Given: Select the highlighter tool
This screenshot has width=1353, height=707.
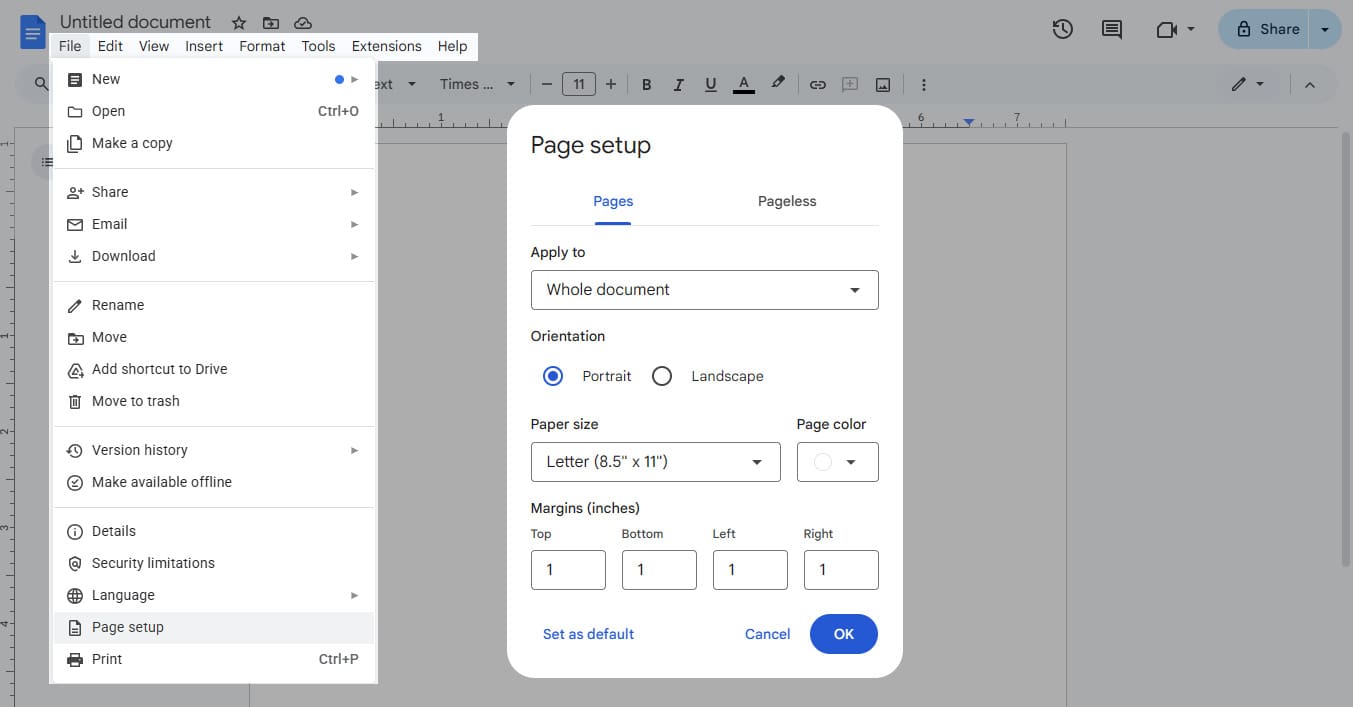Looking at the screenshot, I should coord(778,84).
